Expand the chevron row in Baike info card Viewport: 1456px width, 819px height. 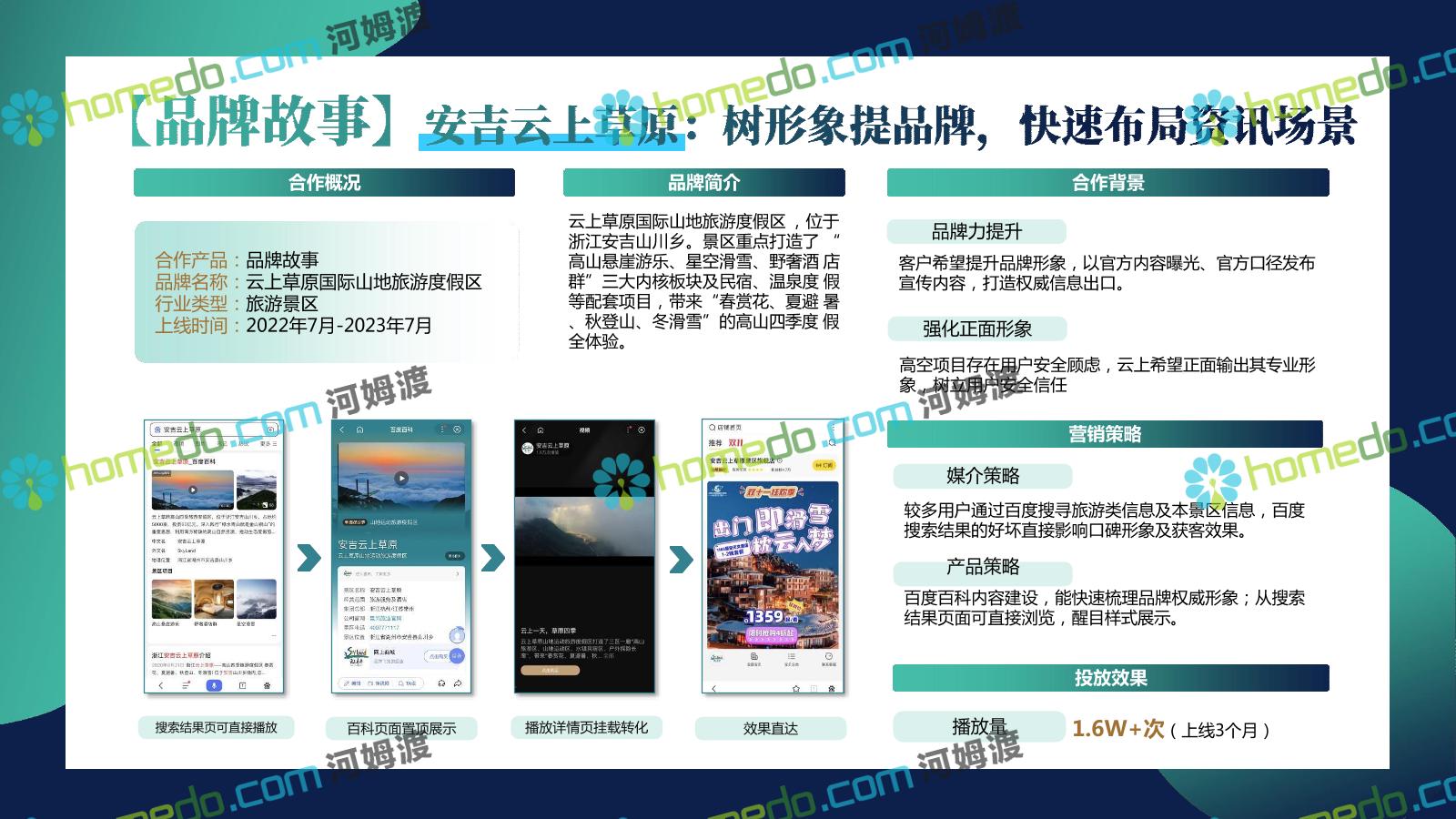coord(457,574)
